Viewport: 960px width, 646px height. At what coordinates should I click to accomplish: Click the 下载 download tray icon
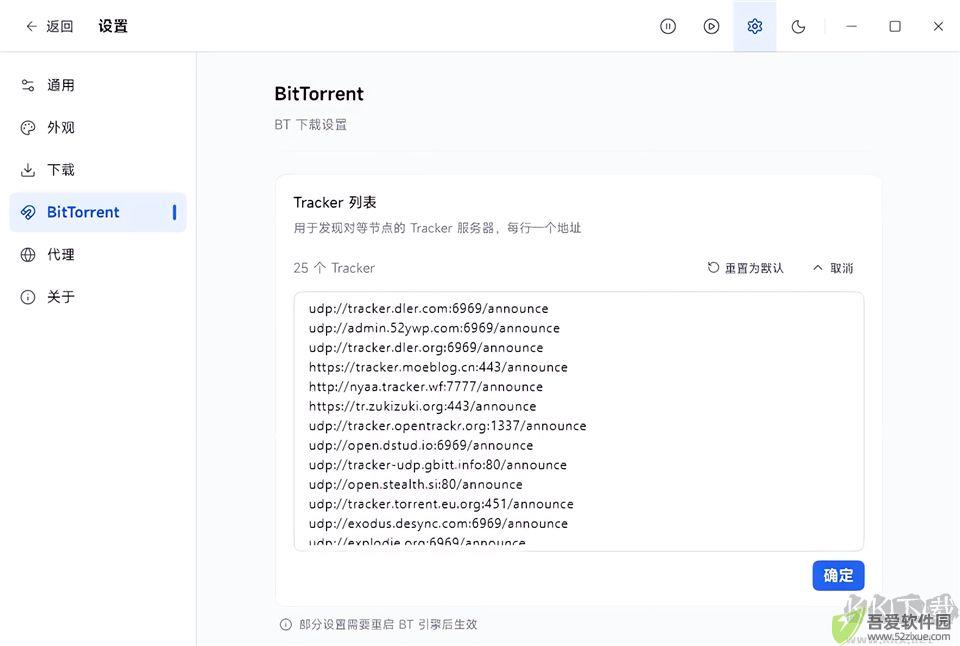28,170
